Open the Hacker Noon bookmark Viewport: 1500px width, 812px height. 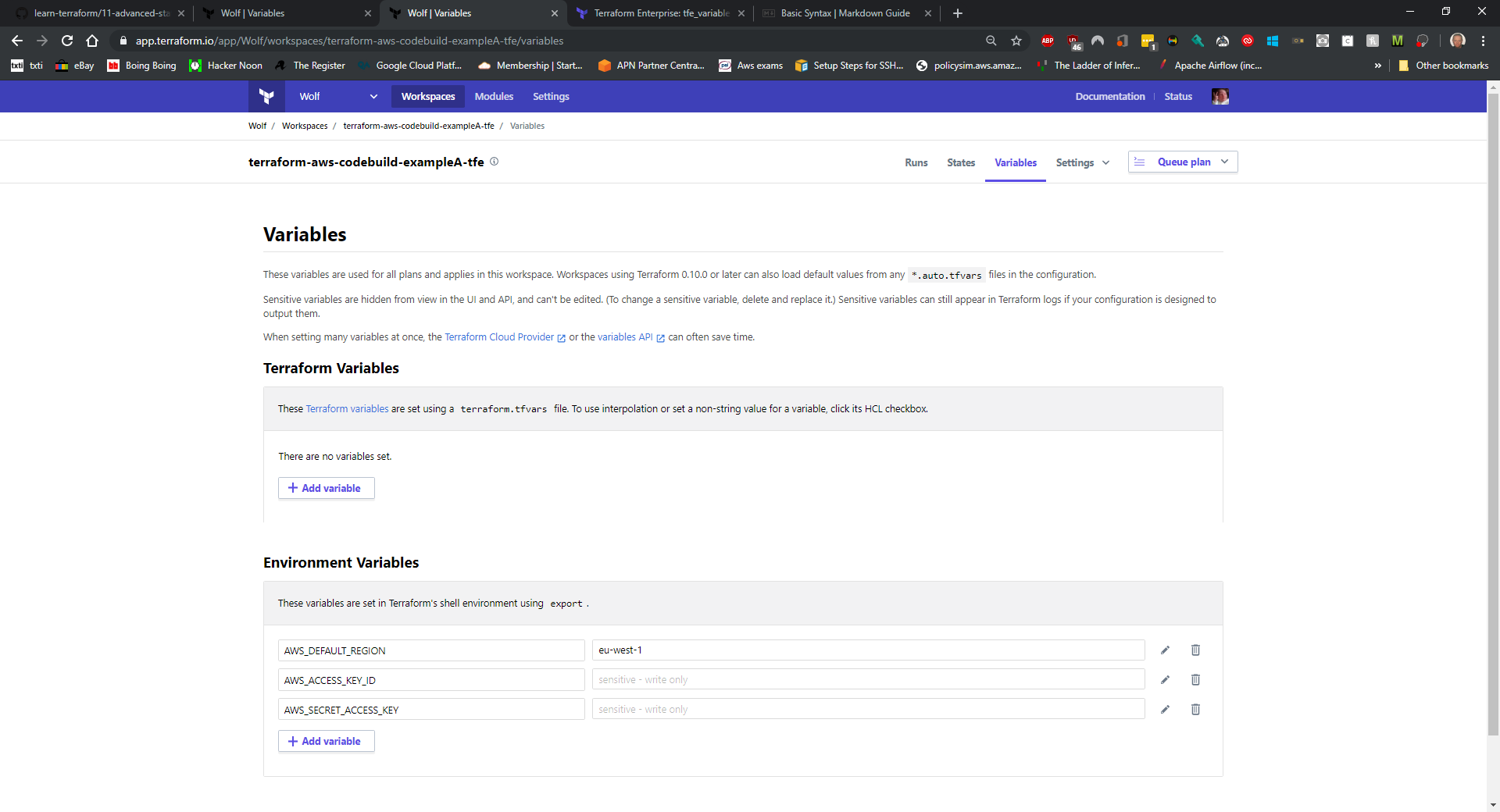click(x=226, y=66)
